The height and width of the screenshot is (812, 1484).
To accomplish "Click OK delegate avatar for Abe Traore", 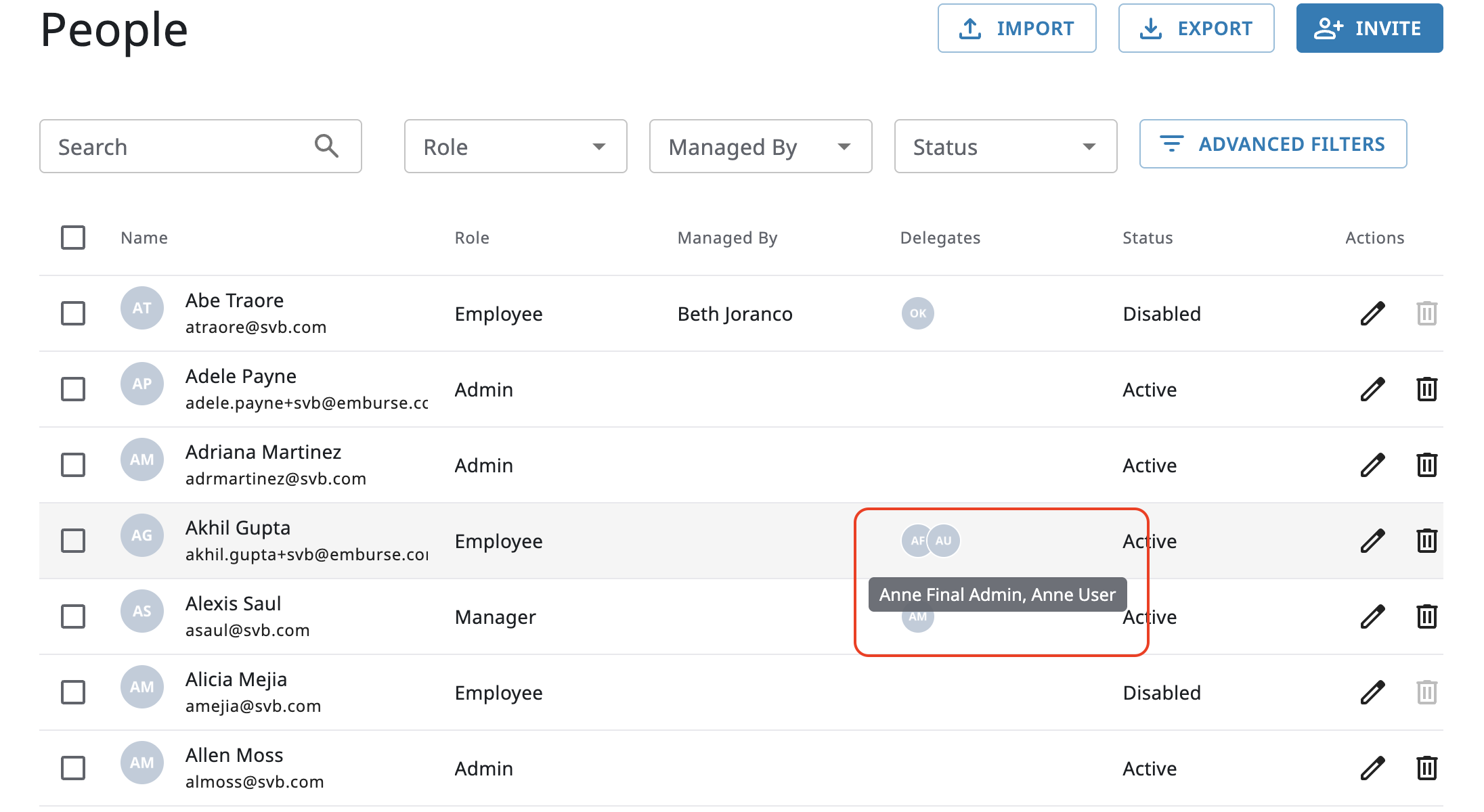I will point(917,313).
